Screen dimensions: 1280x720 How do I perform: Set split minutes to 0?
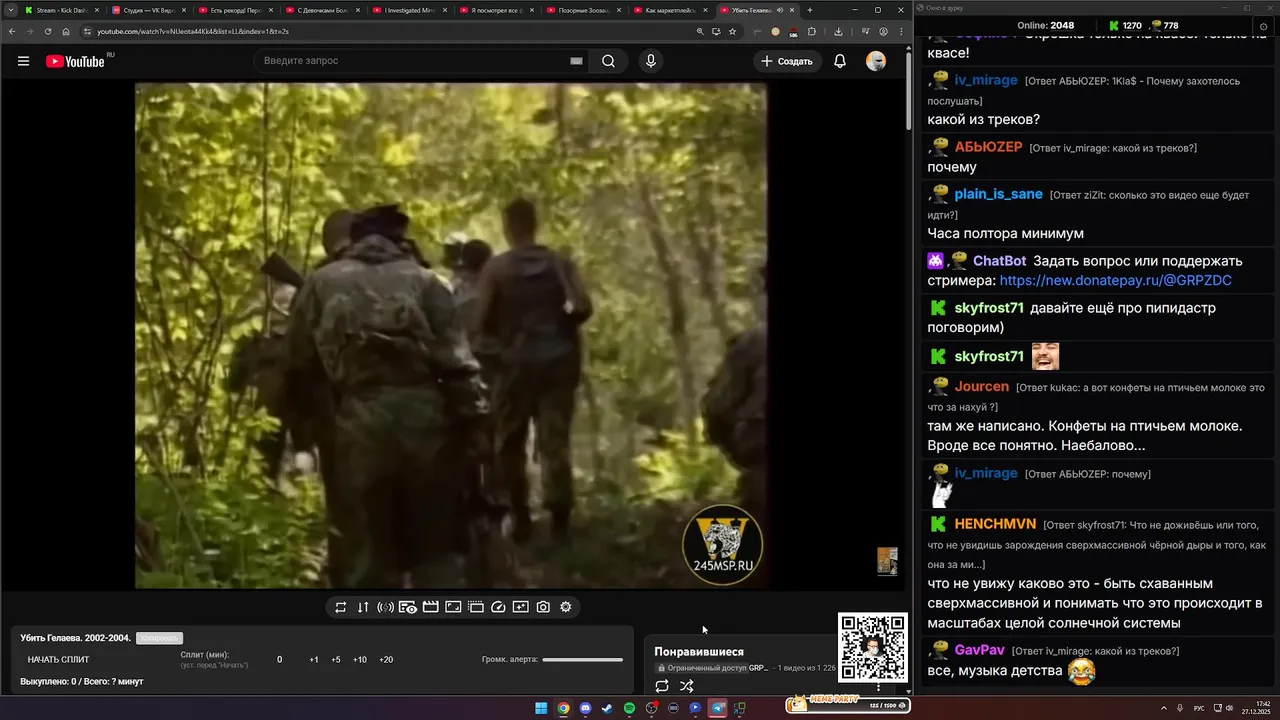coord(279,660)
